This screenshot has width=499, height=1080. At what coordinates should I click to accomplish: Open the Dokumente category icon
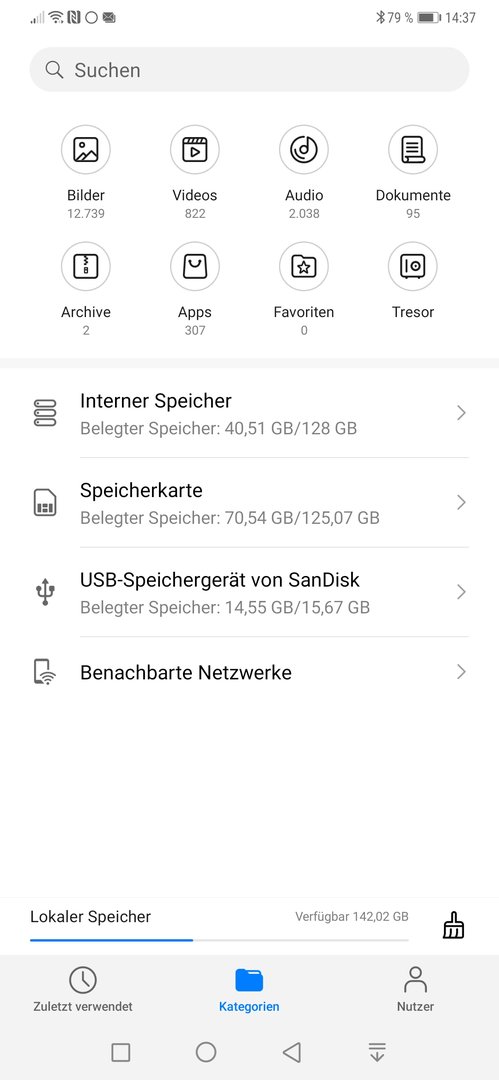click(413, 149)
